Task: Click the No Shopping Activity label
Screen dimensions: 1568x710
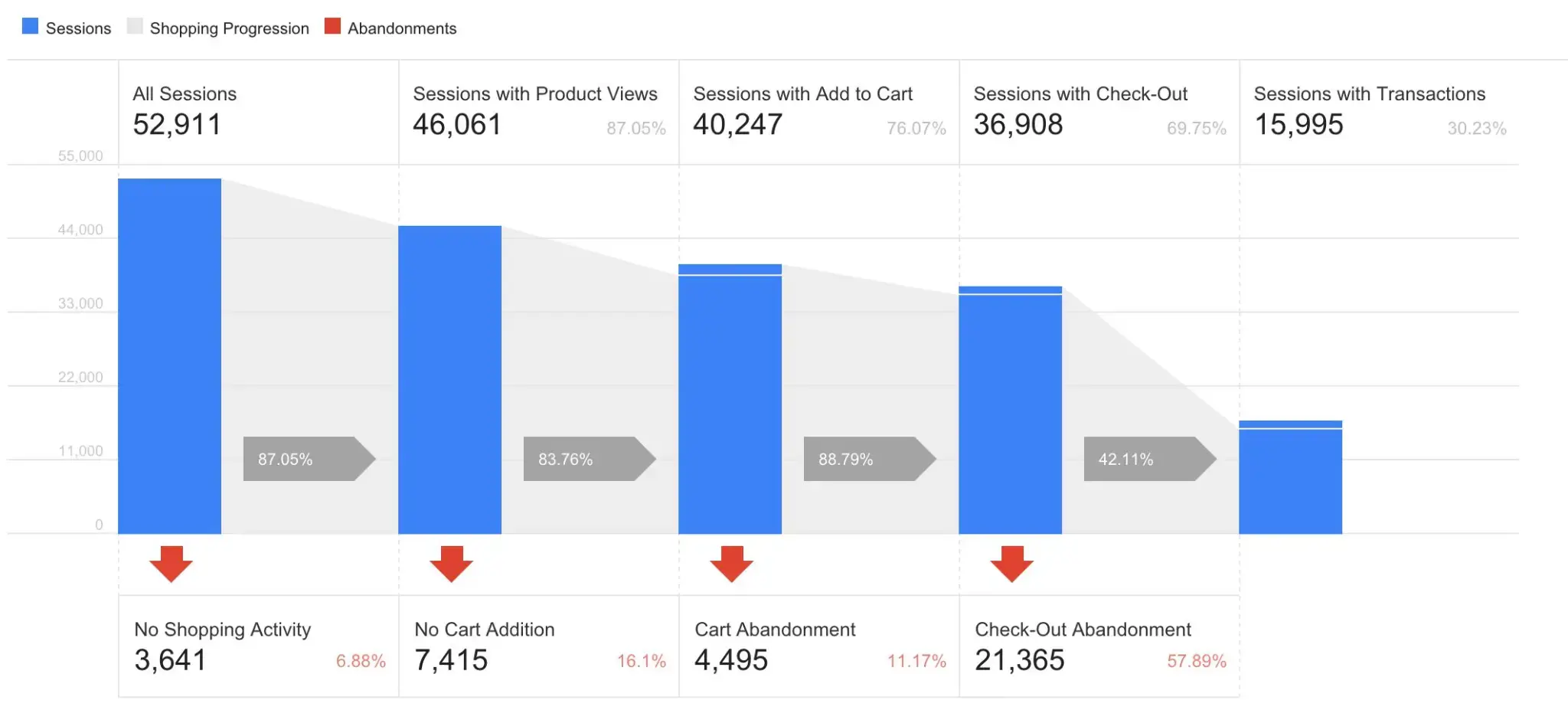Action: tap(222, 629)
